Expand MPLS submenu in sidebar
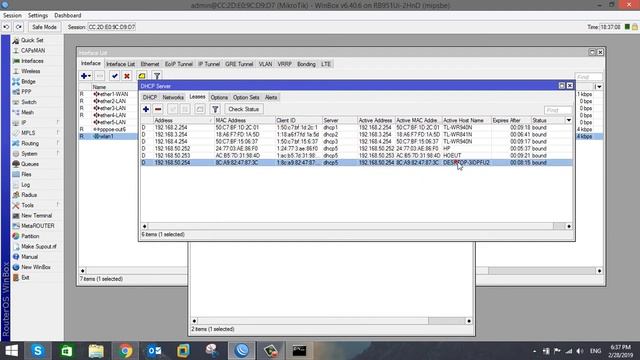Screen dimensions: 640x360 [58, 133]
